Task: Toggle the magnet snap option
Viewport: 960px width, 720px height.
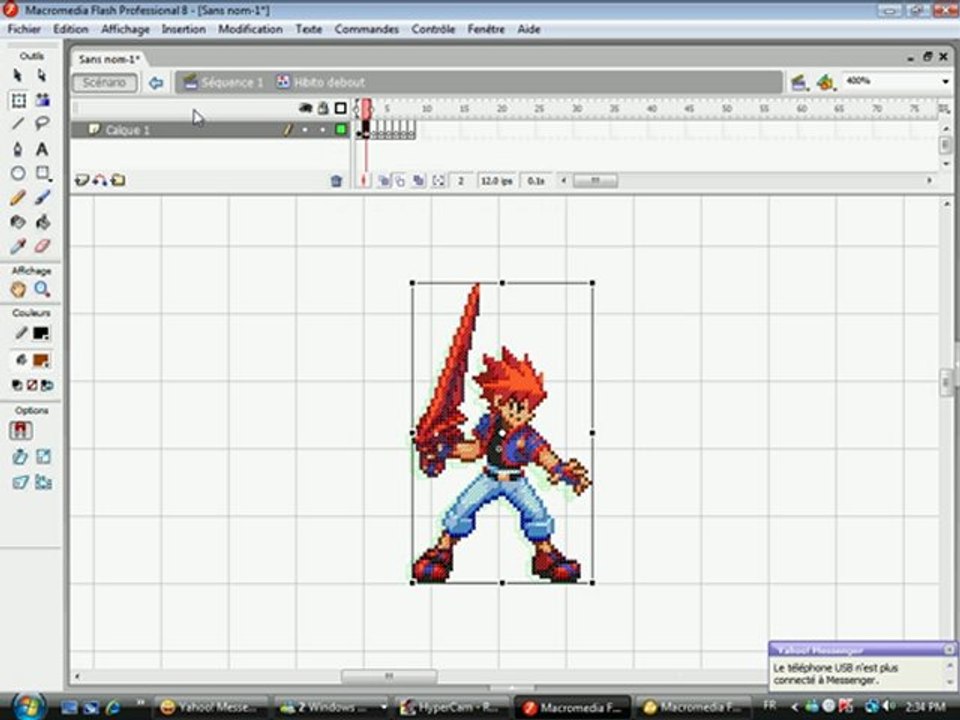Action: click(x=21, y=431)
